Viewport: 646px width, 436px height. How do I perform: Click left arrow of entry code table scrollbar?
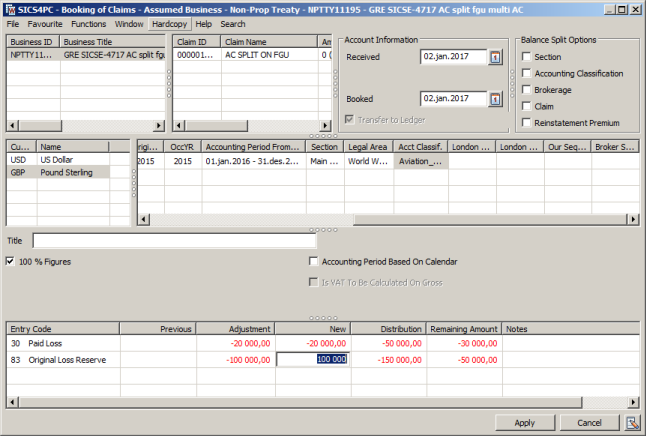[x=13, y=402]
